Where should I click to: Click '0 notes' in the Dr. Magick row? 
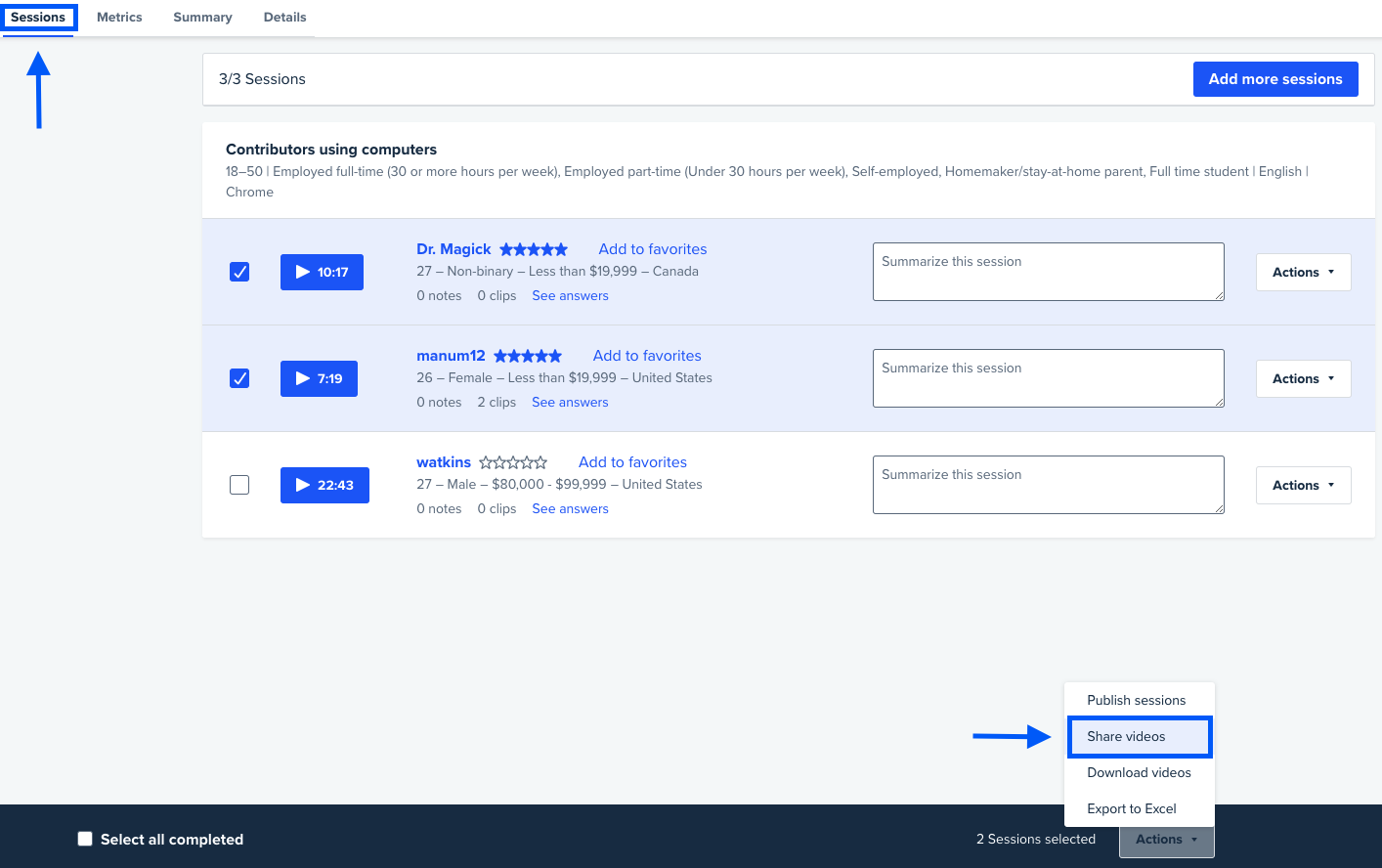tap(439, 296)
